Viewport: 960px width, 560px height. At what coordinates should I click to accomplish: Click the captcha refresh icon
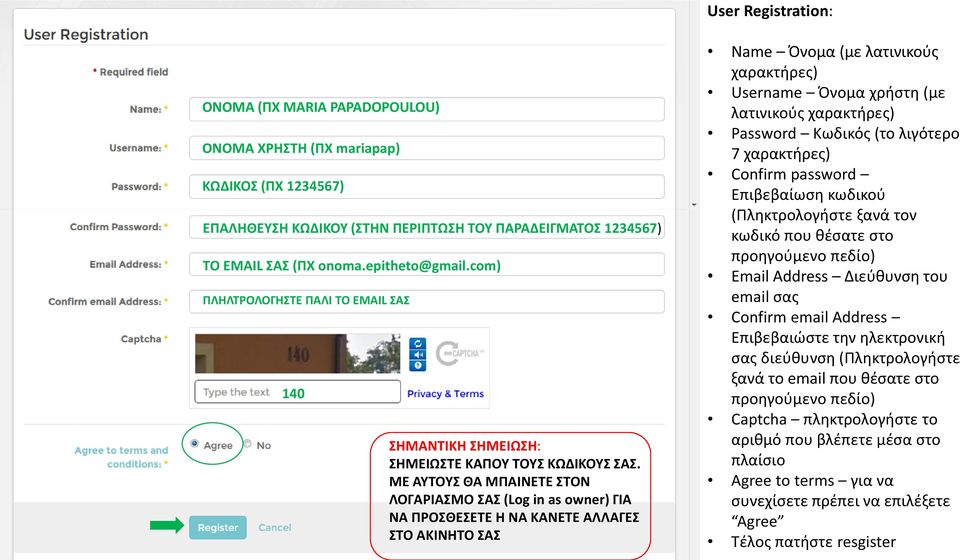tap(418, 344)
